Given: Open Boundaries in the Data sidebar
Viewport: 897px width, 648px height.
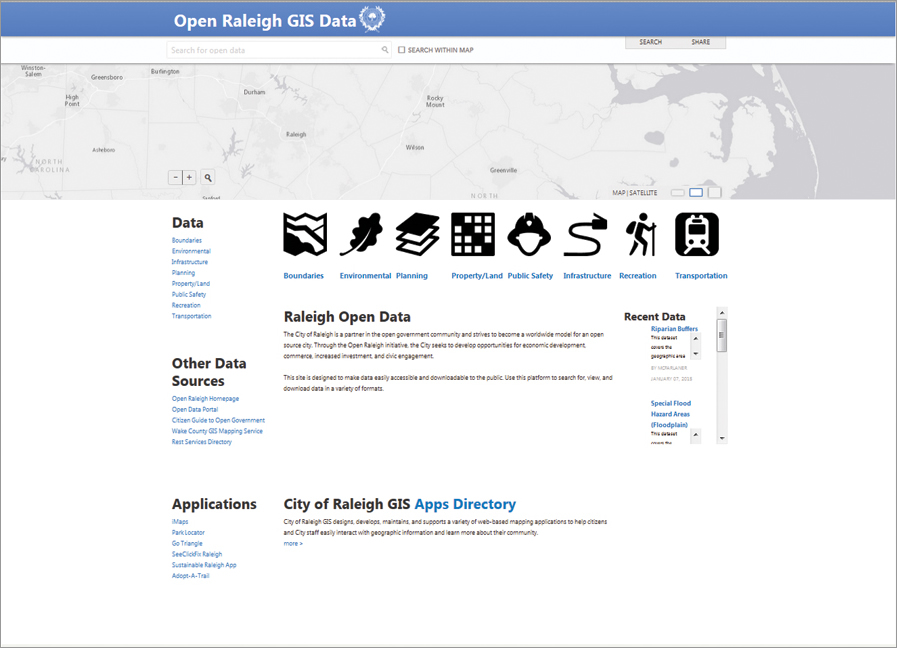Looking at the screenshot, I should point(186,240).
